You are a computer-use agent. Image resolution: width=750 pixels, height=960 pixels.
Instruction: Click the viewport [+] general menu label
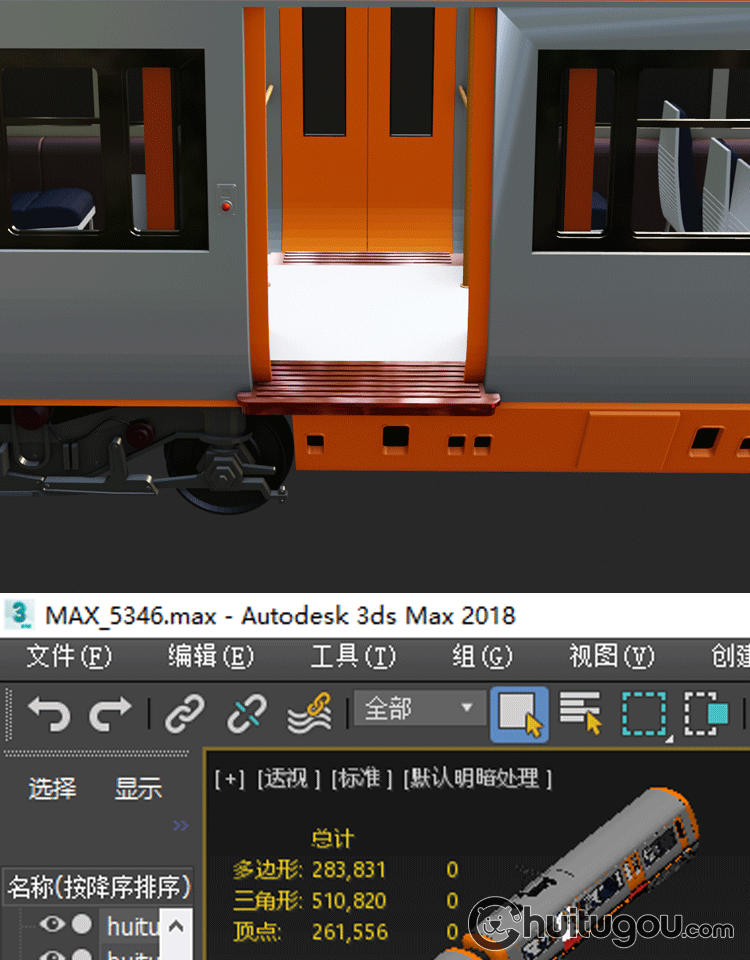[x=230, y=779]
